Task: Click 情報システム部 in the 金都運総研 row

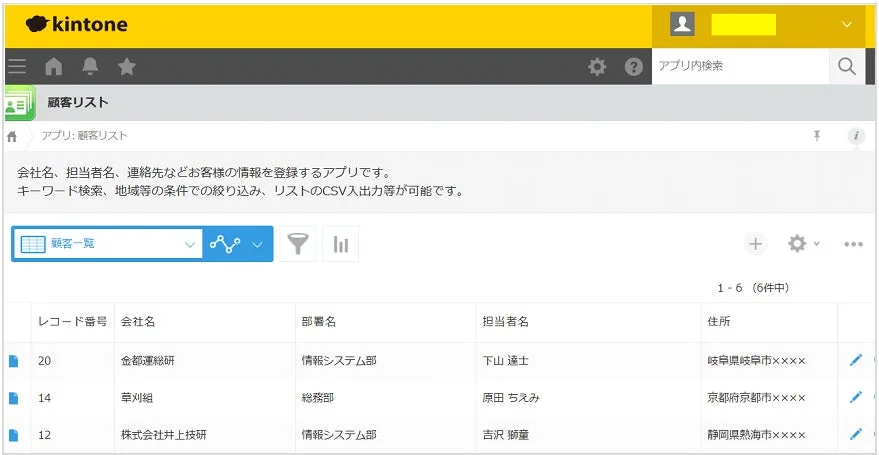Action: coord(339,361)
